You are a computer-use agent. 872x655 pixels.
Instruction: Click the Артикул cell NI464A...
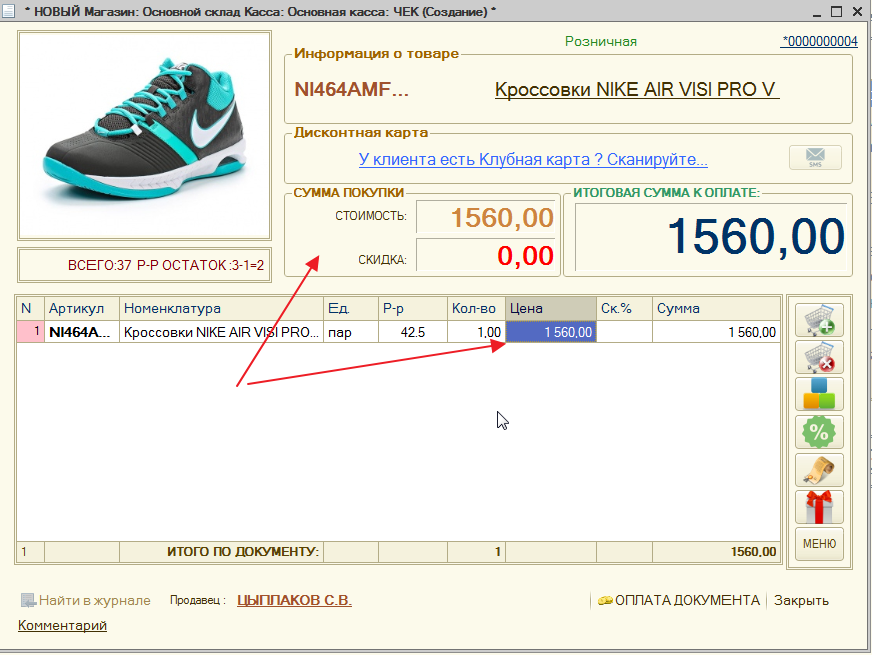(x=82, y=333)
